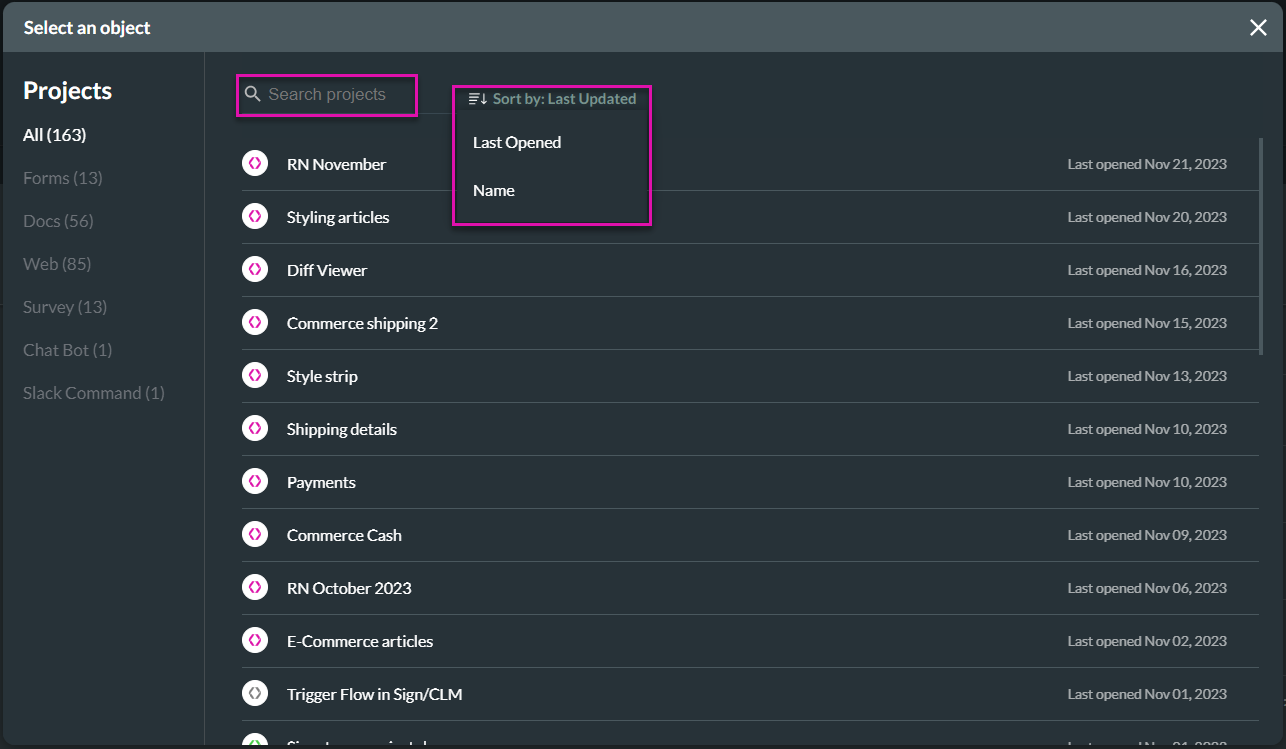Open the Commerce shipping 2 project
This screenshot has height=749, width=1286.
pos(362,322)
